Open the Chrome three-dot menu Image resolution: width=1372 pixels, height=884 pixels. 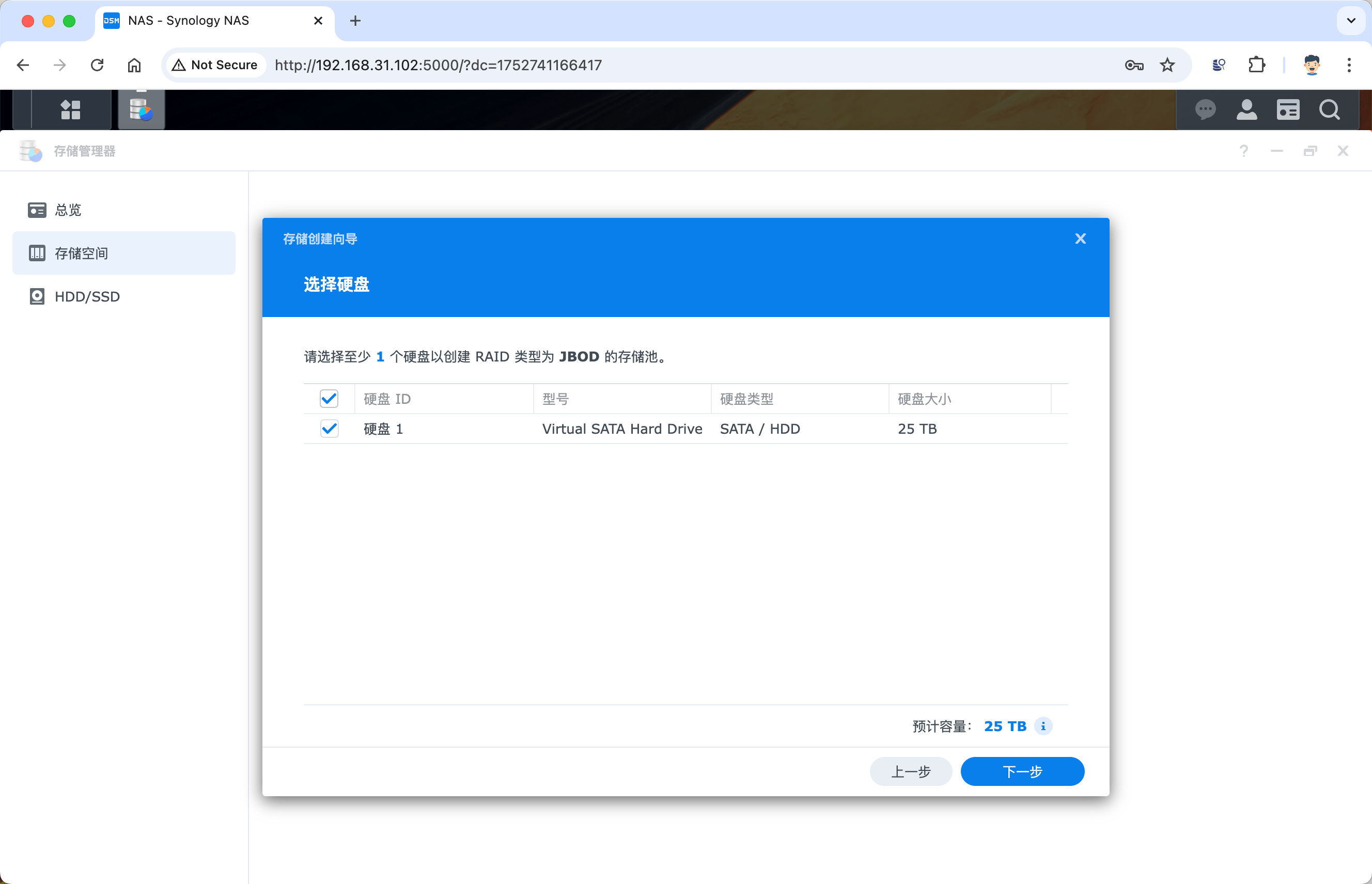click(x=1349, y=65)
